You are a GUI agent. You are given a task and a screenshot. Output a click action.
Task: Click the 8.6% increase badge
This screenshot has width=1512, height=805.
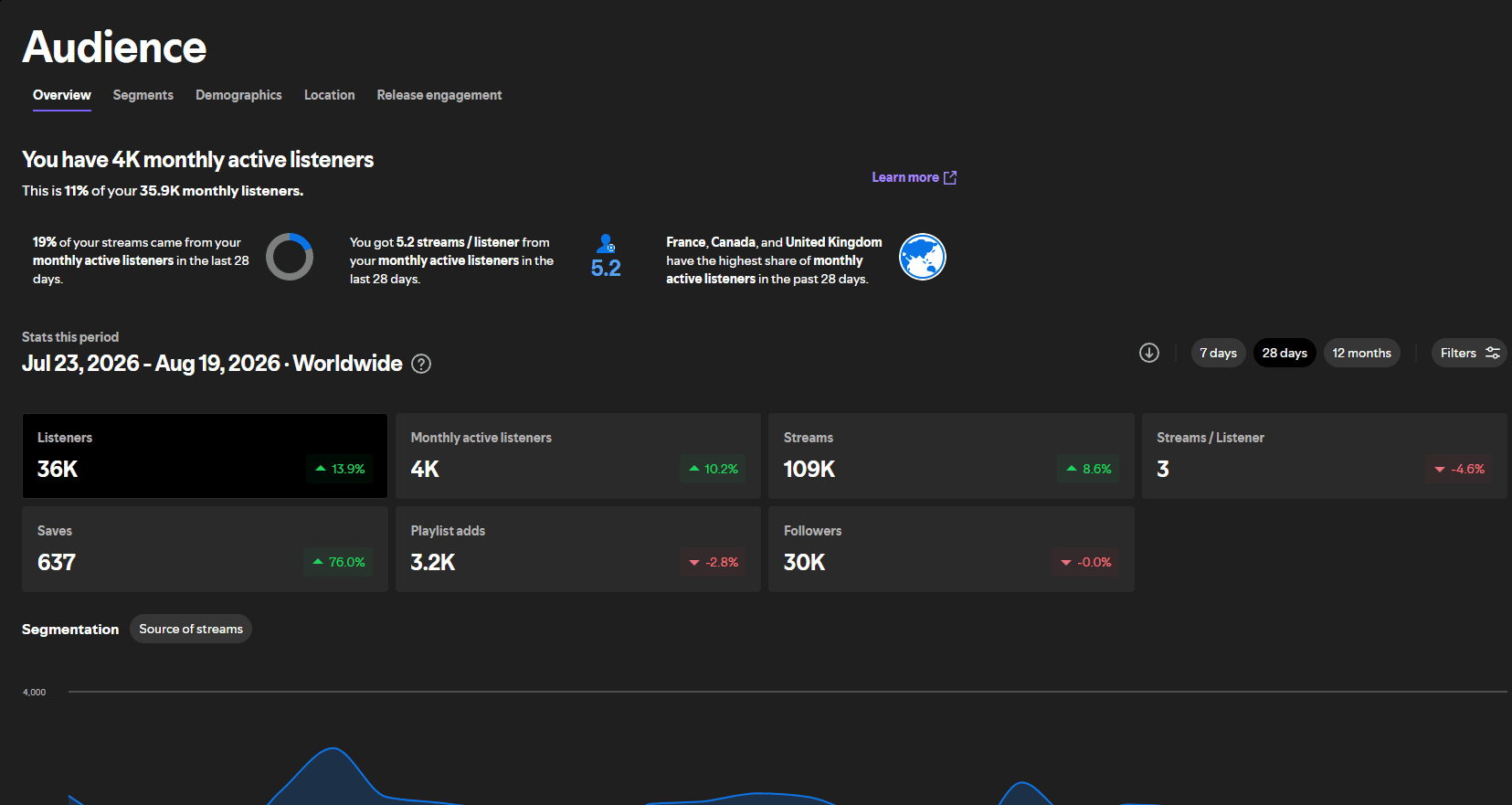point(1087,469)
